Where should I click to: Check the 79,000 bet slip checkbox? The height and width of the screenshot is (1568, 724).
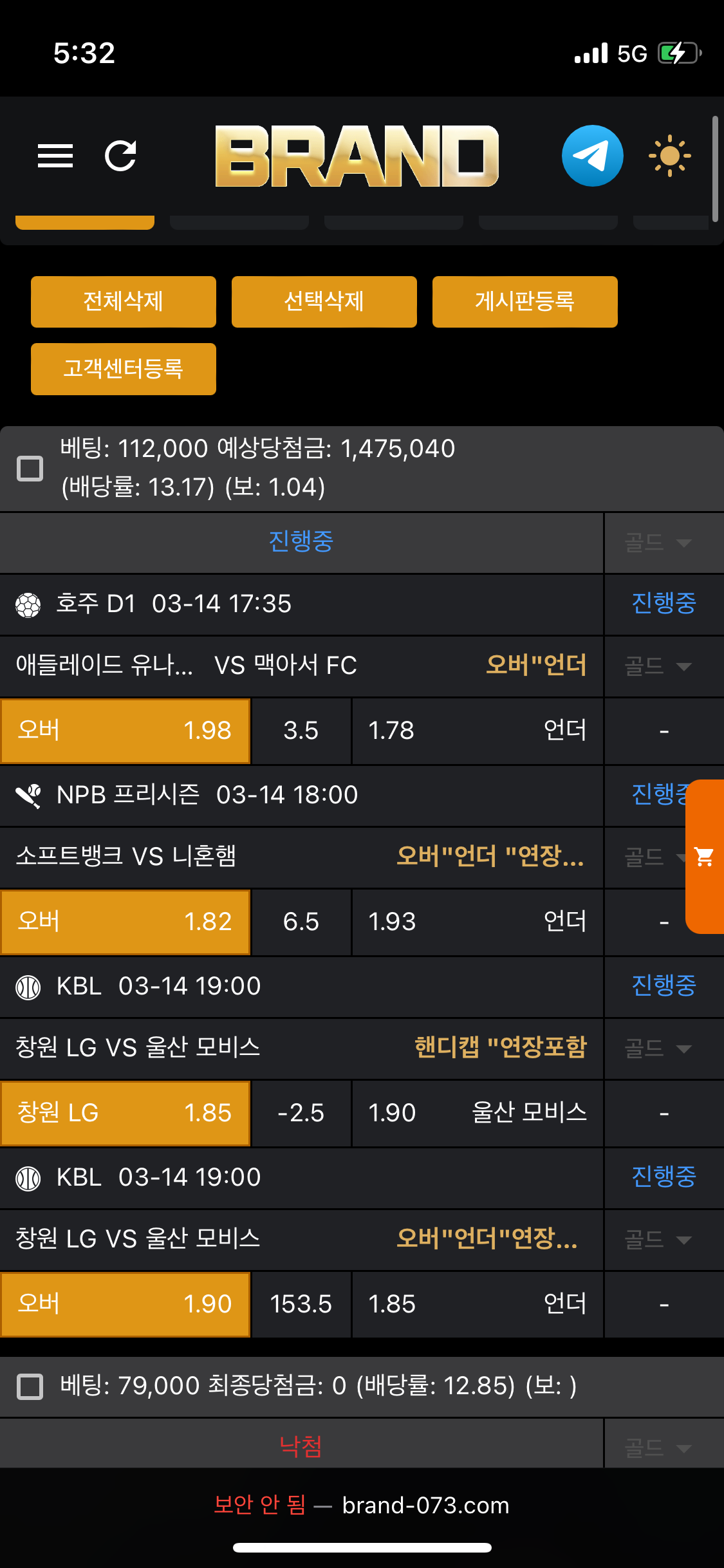30,1386
